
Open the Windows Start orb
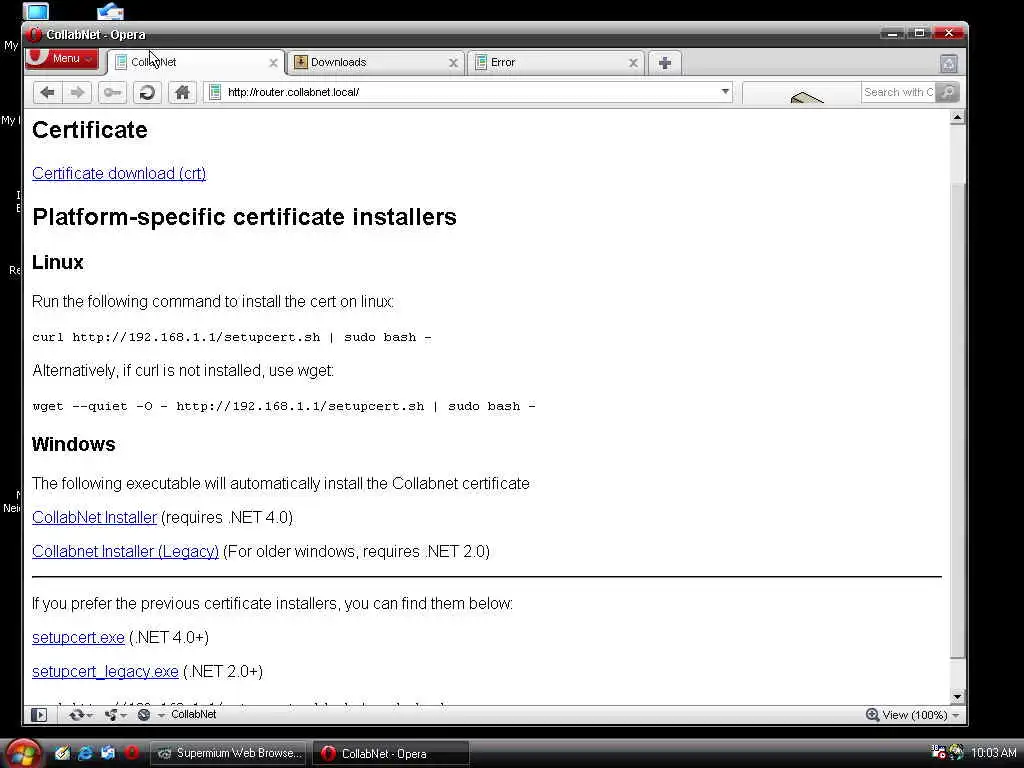pyautogui.click(x=24, y=753)
